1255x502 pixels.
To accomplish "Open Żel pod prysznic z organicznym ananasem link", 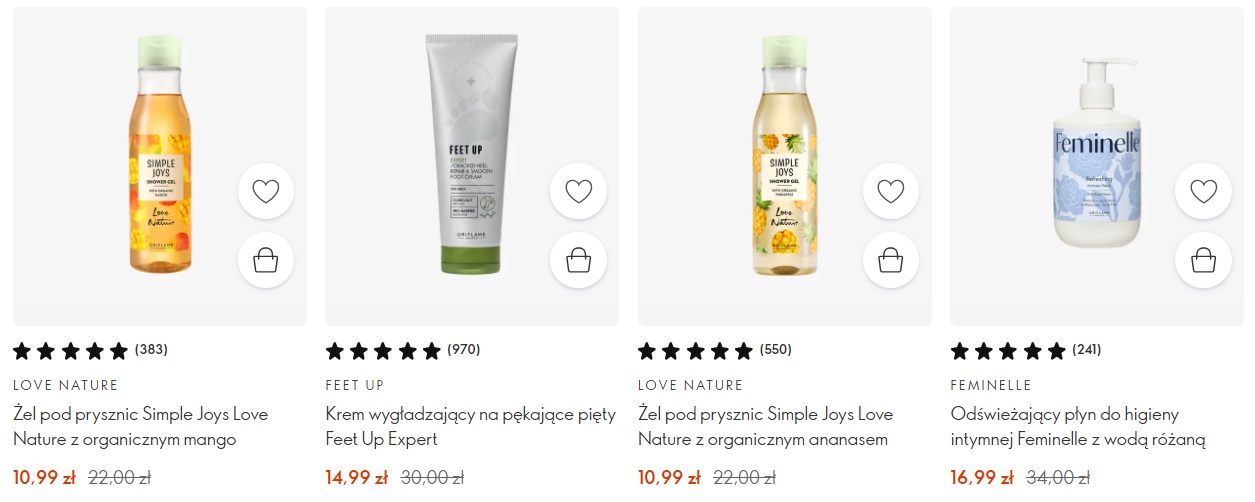I will 766,426.
